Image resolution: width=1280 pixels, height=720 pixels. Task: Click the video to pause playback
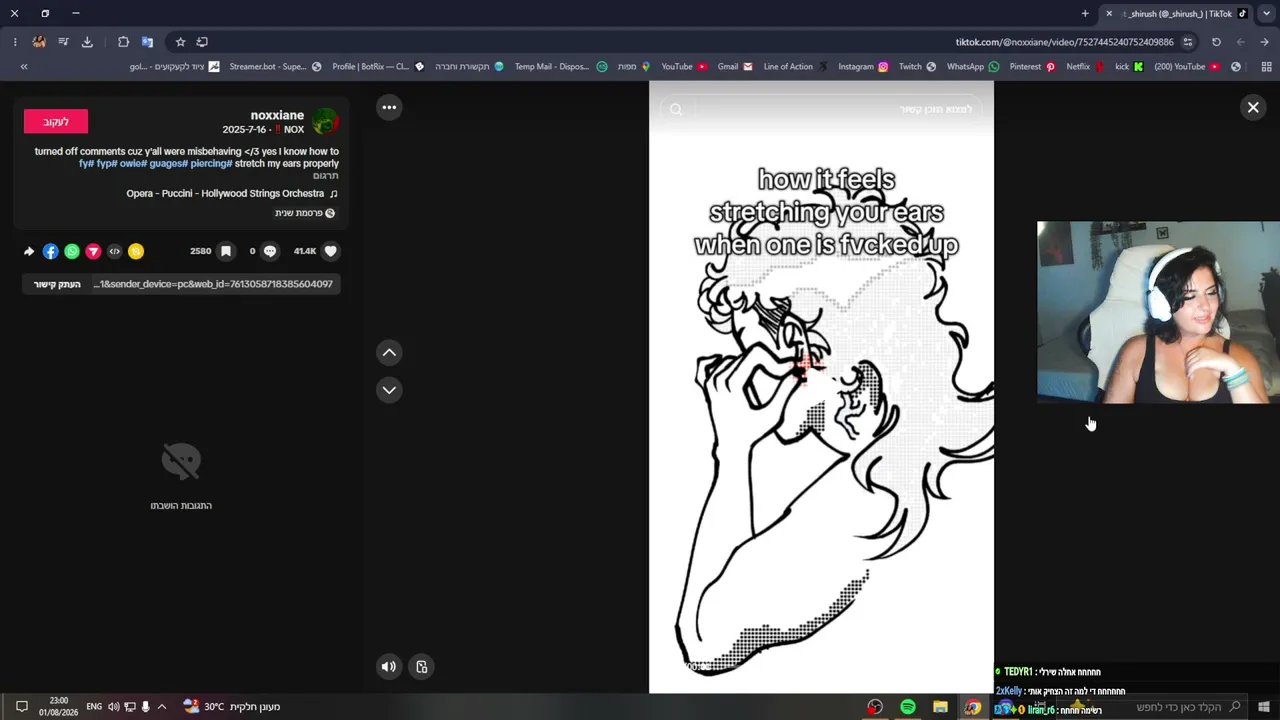coord(821,387)
